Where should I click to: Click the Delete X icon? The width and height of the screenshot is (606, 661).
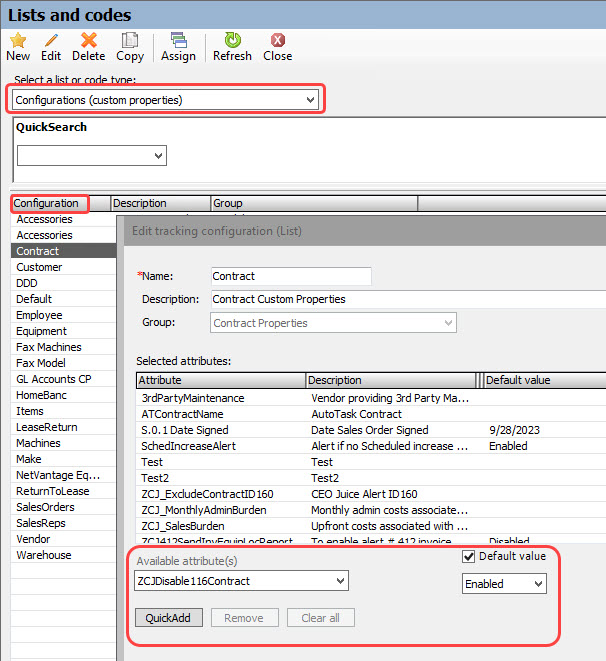[89, 40]
